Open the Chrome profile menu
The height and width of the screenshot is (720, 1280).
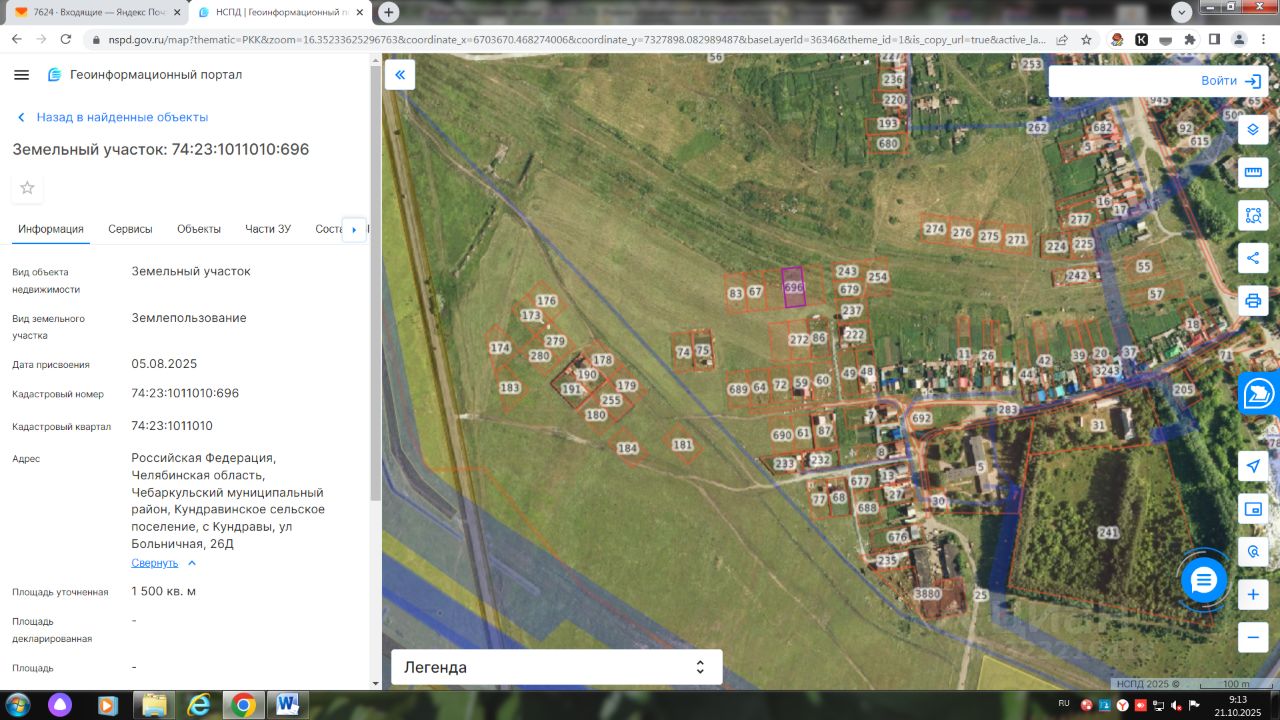tap(1238, 40)
